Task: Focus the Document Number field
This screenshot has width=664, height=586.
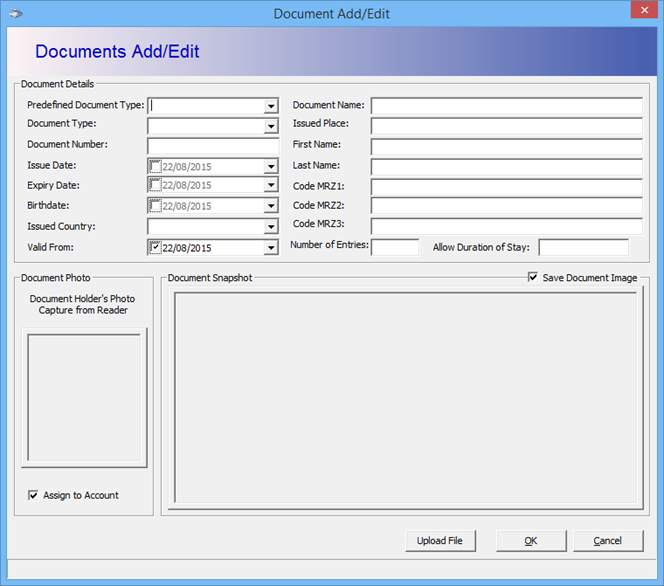Action: point(213,146)
